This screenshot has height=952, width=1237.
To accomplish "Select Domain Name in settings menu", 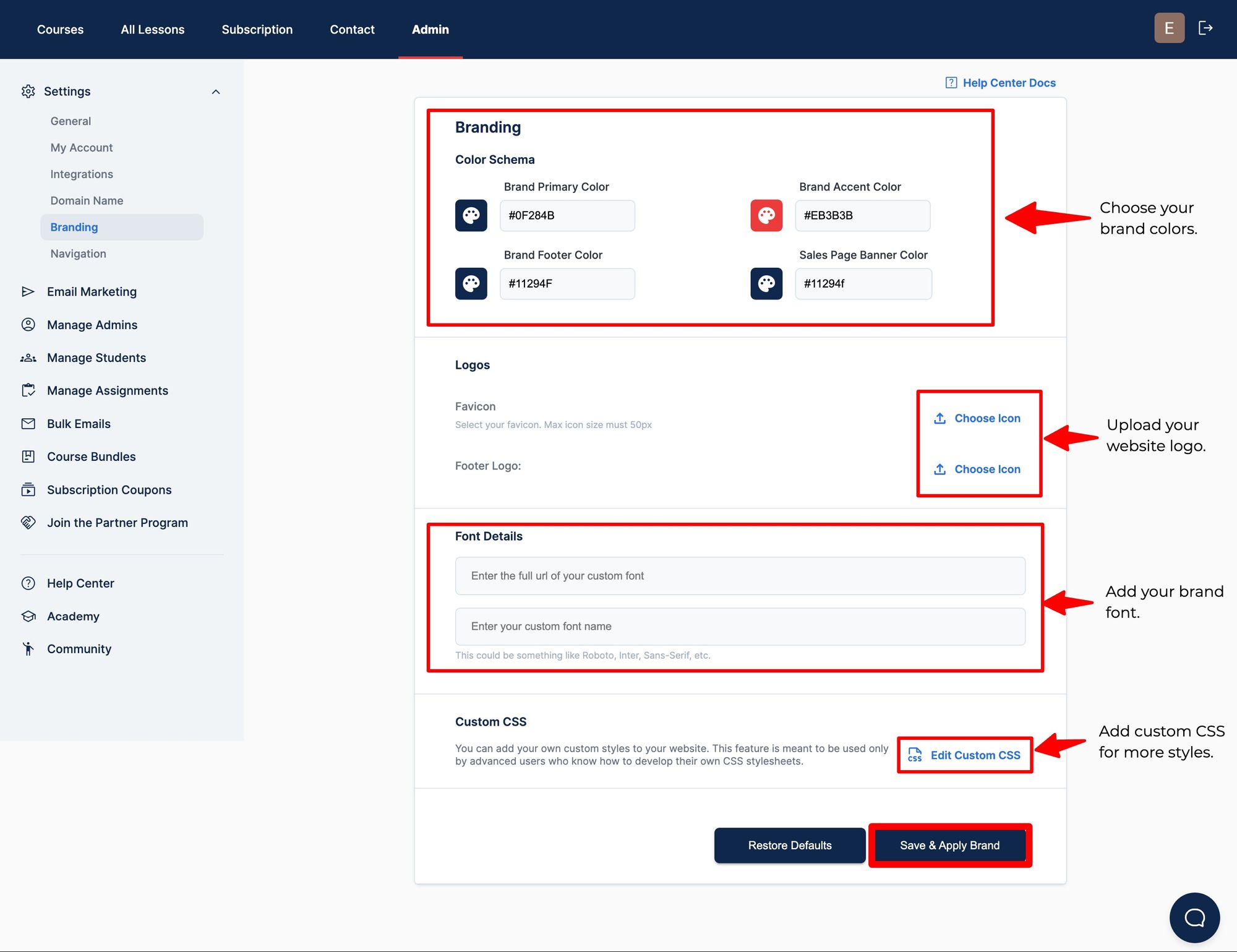I will tap(87, 200).
